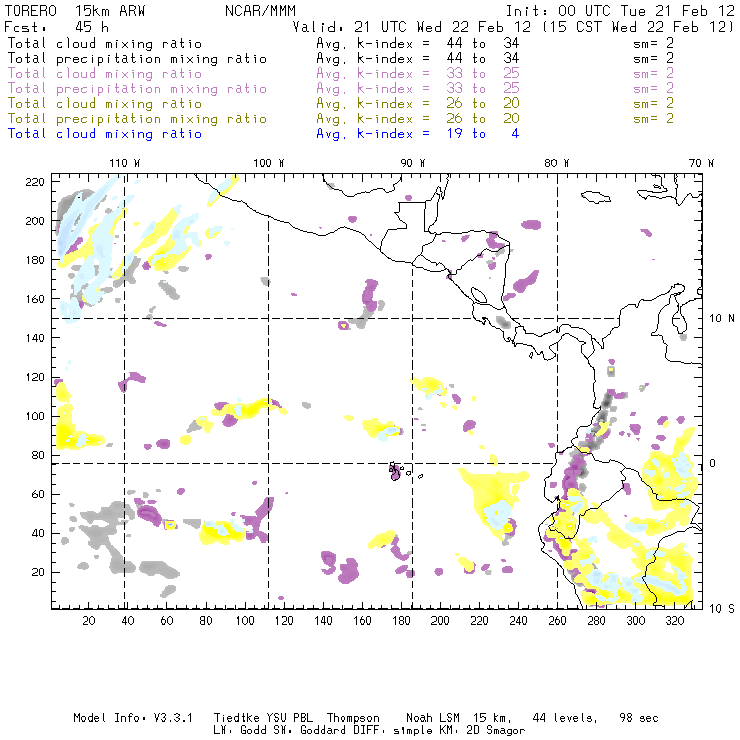Click the '10 N' latitude label
Screen dimensions: 740x740
[x=722, y=319]
